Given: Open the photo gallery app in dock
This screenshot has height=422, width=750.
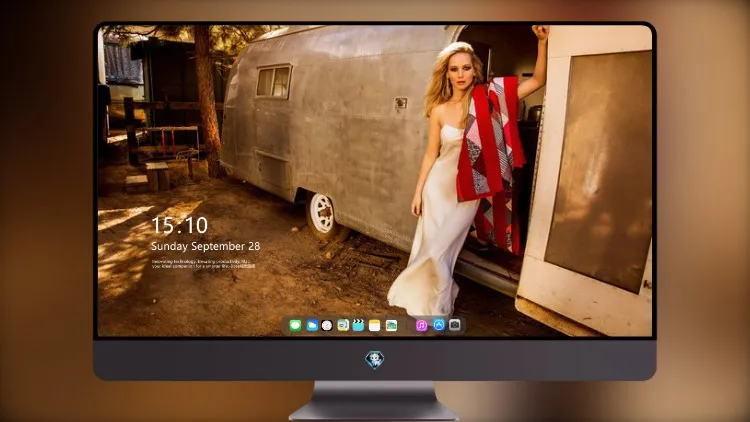Looking at the screenshot, I should (391, 325).
